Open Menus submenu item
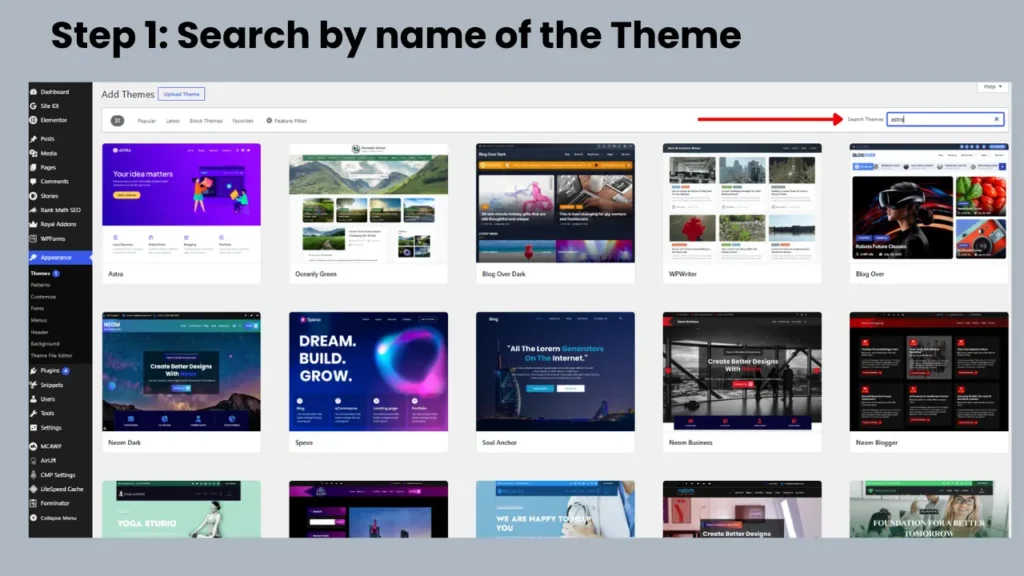Image resolution: width=1024 pixels, height=576 pixels. click(39, 320)
